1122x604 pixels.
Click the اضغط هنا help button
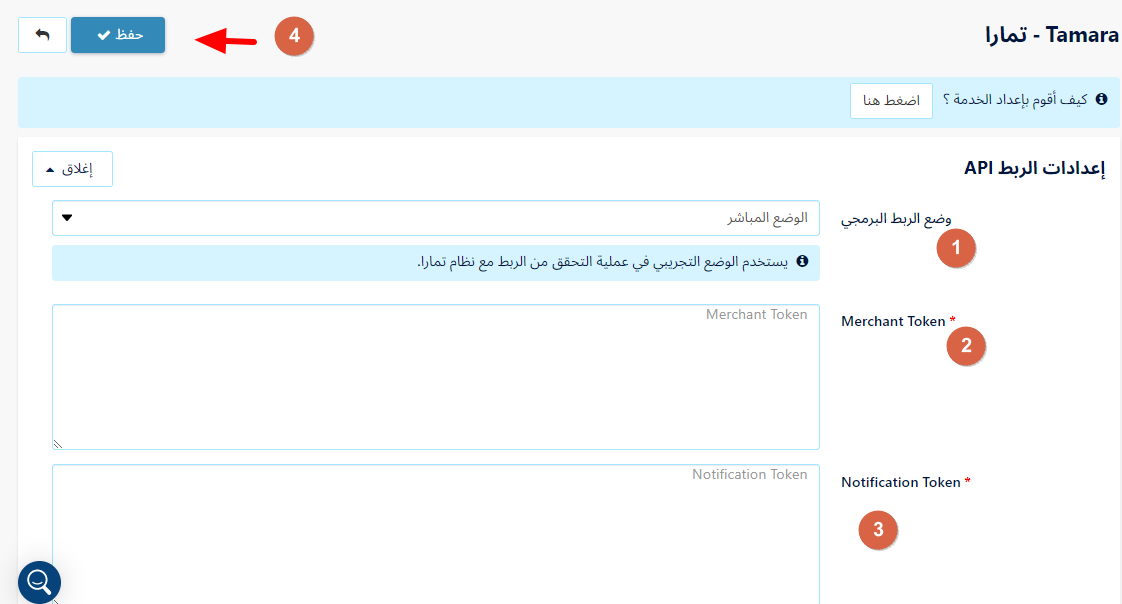891,101
